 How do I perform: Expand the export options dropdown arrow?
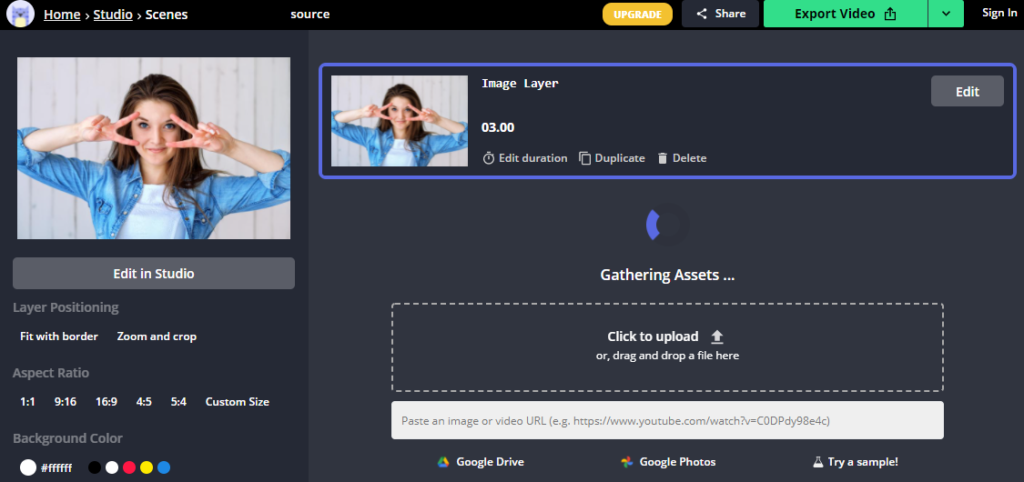click(946, 14)
